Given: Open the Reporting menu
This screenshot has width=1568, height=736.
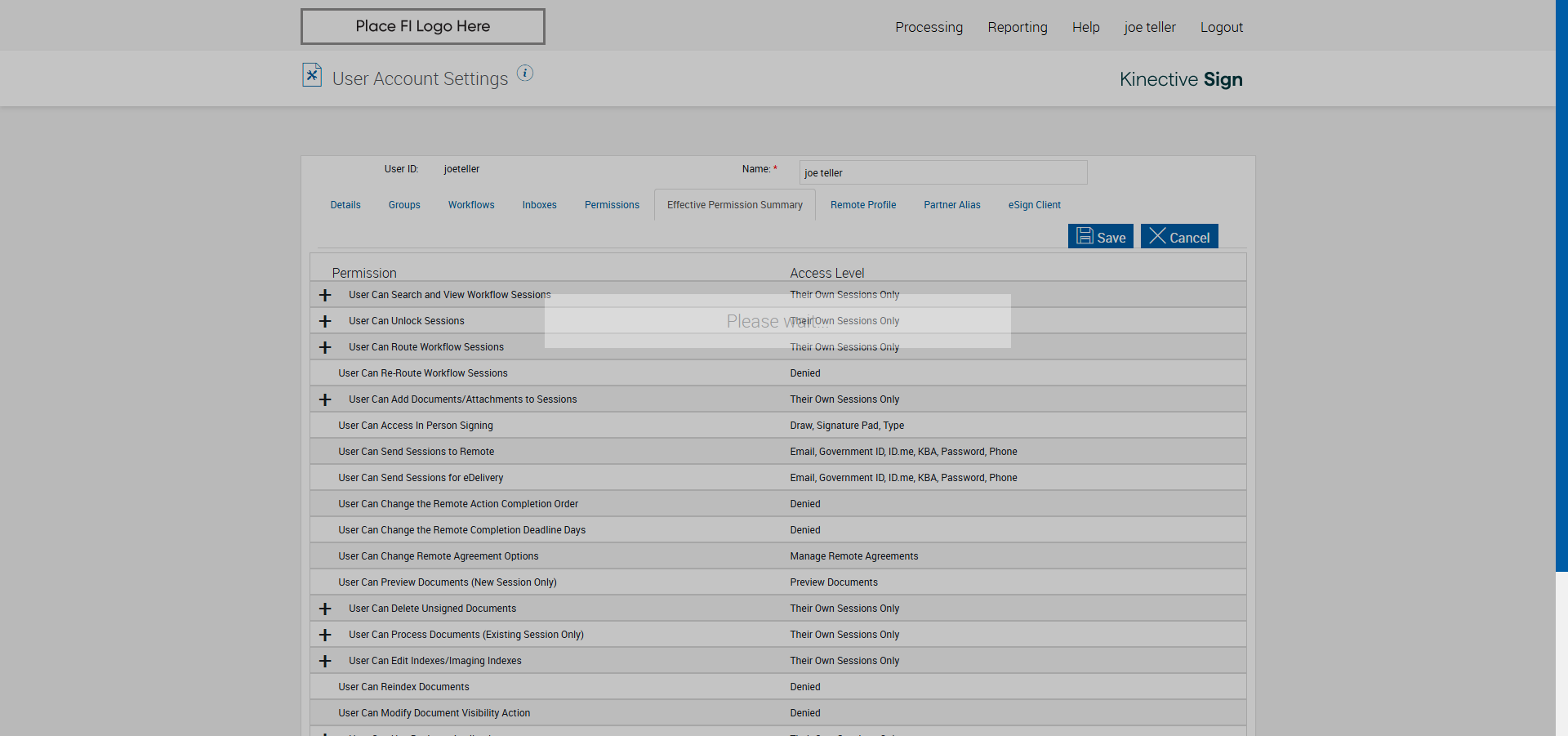Looking at the screenshot, I should point(1018,27).
